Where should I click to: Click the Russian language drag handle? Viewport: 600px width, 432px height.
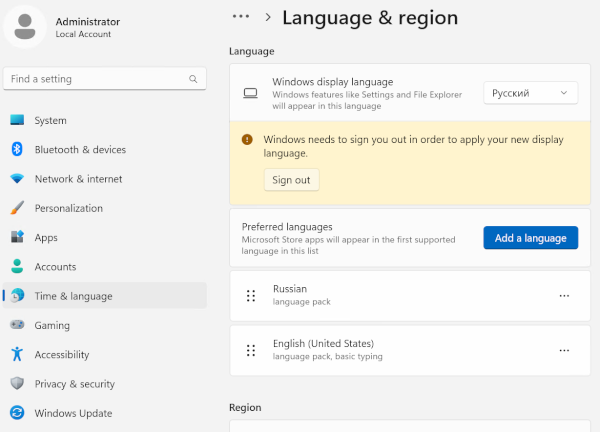coord(251,296)
